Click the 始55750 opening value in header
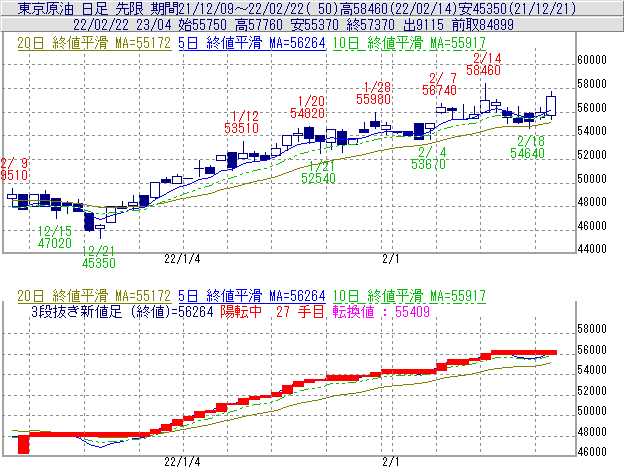 202,25
